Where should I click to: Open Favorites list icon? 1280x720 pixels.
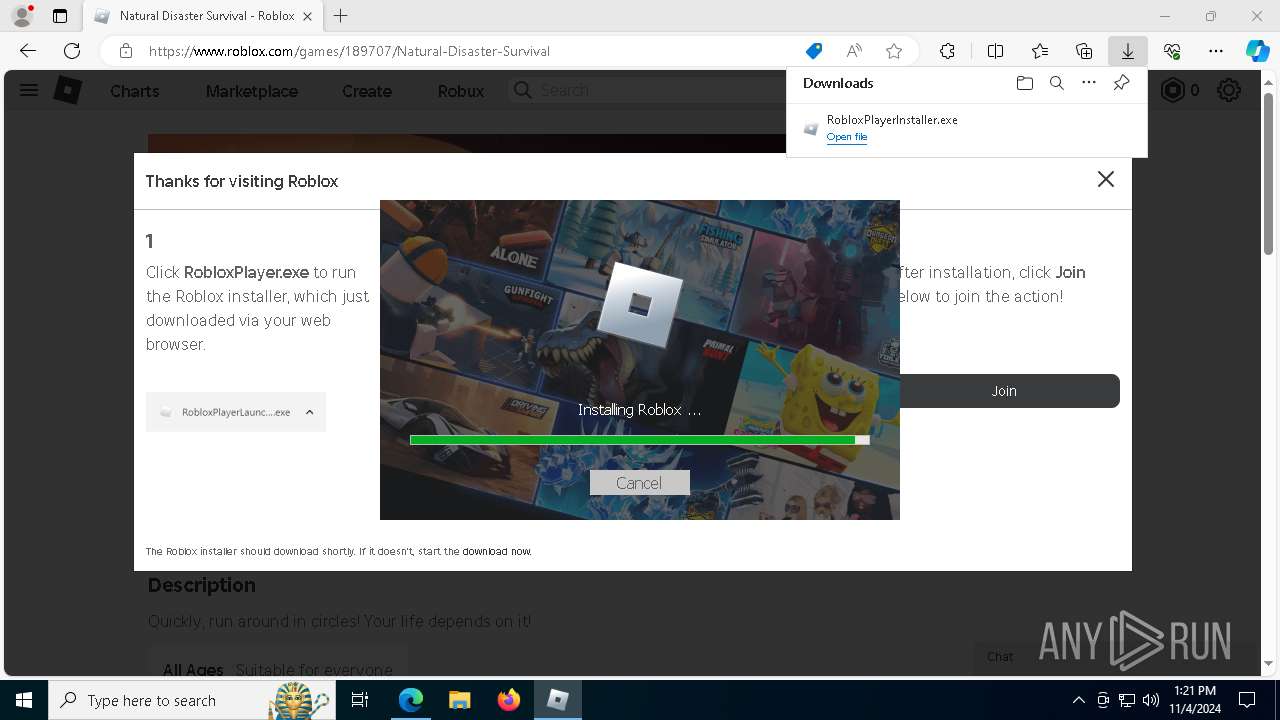(x=1040, y=51)
